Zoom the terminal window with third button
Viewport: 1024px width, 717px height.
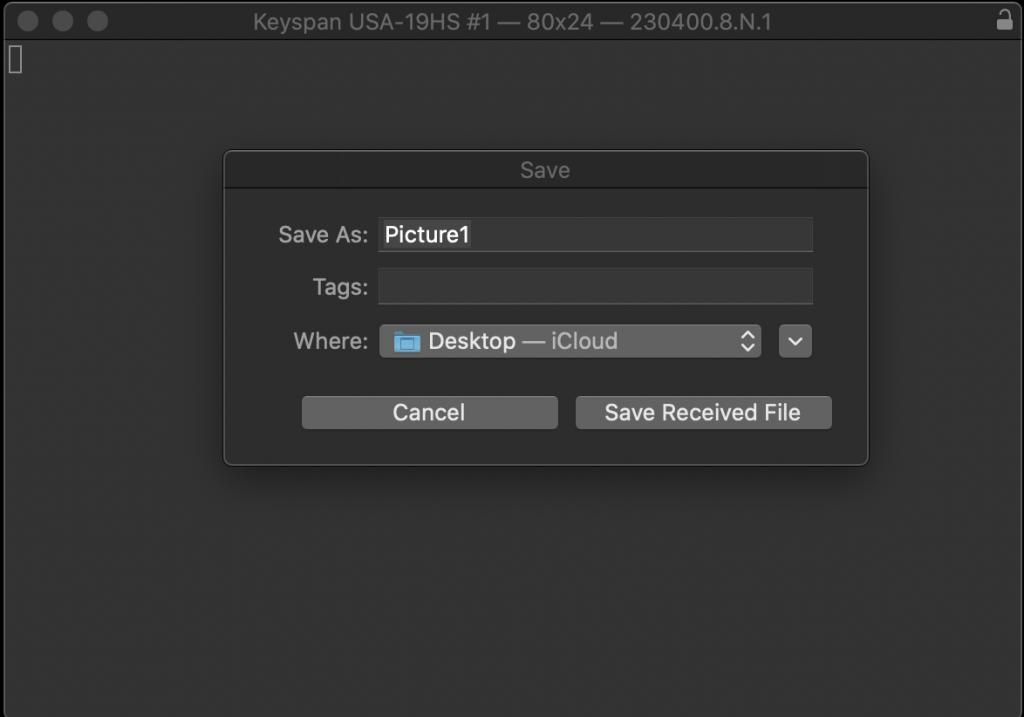click(x=98, y=21)
